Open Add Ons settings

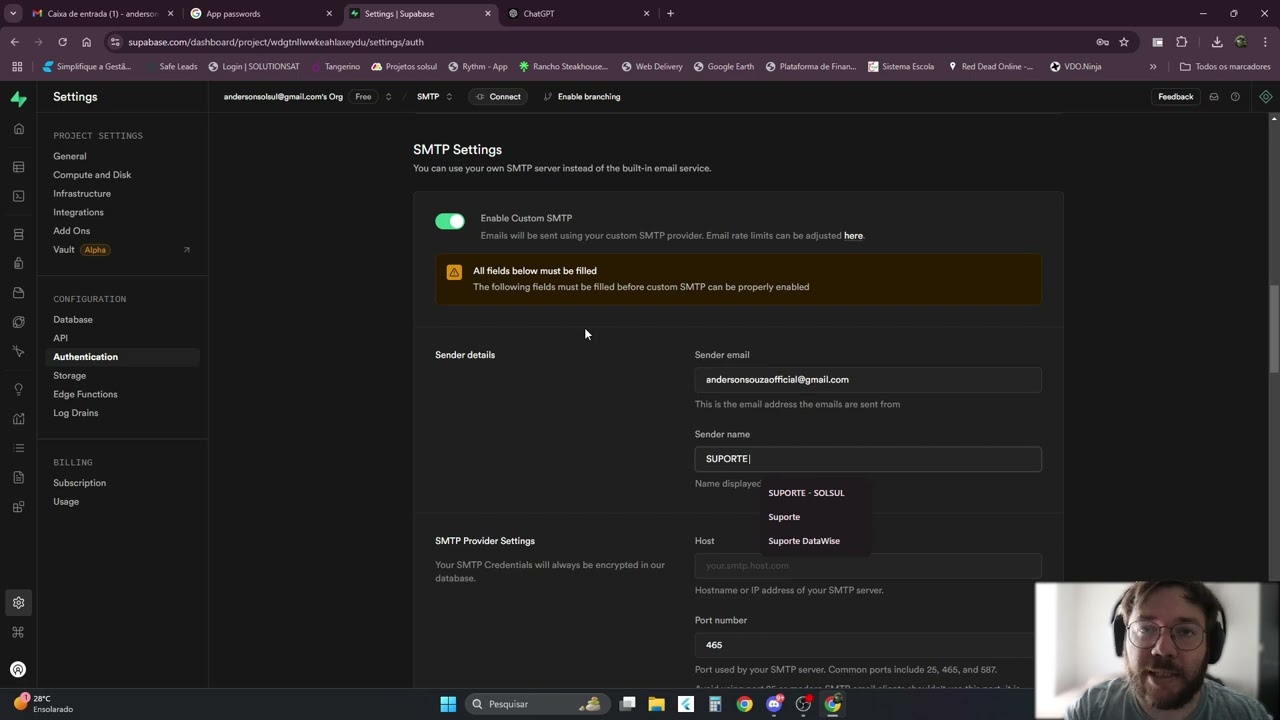coord(71,231)
